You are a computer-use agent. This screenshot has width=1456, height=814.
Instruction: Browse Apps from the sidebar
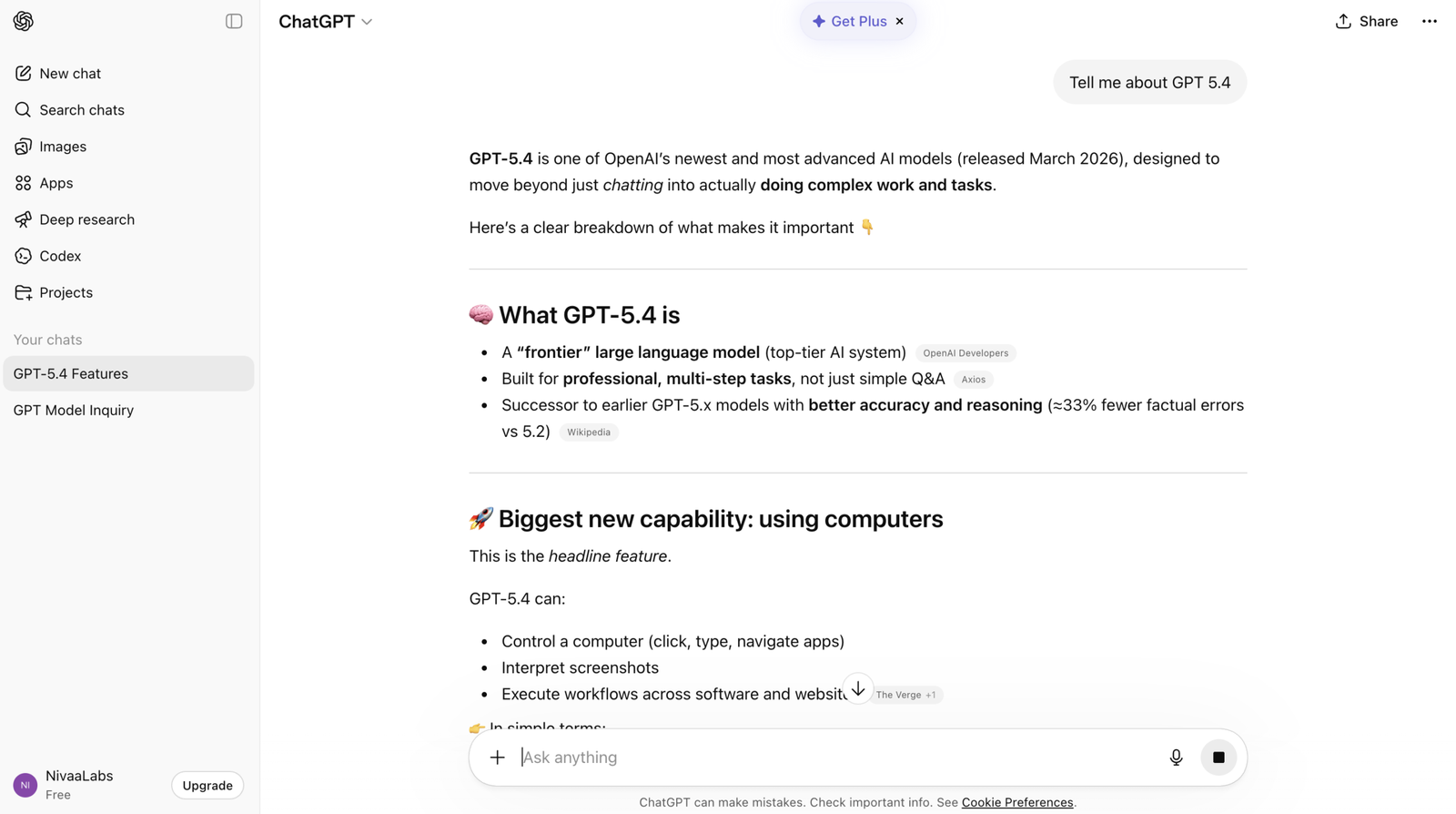(56, 182)
